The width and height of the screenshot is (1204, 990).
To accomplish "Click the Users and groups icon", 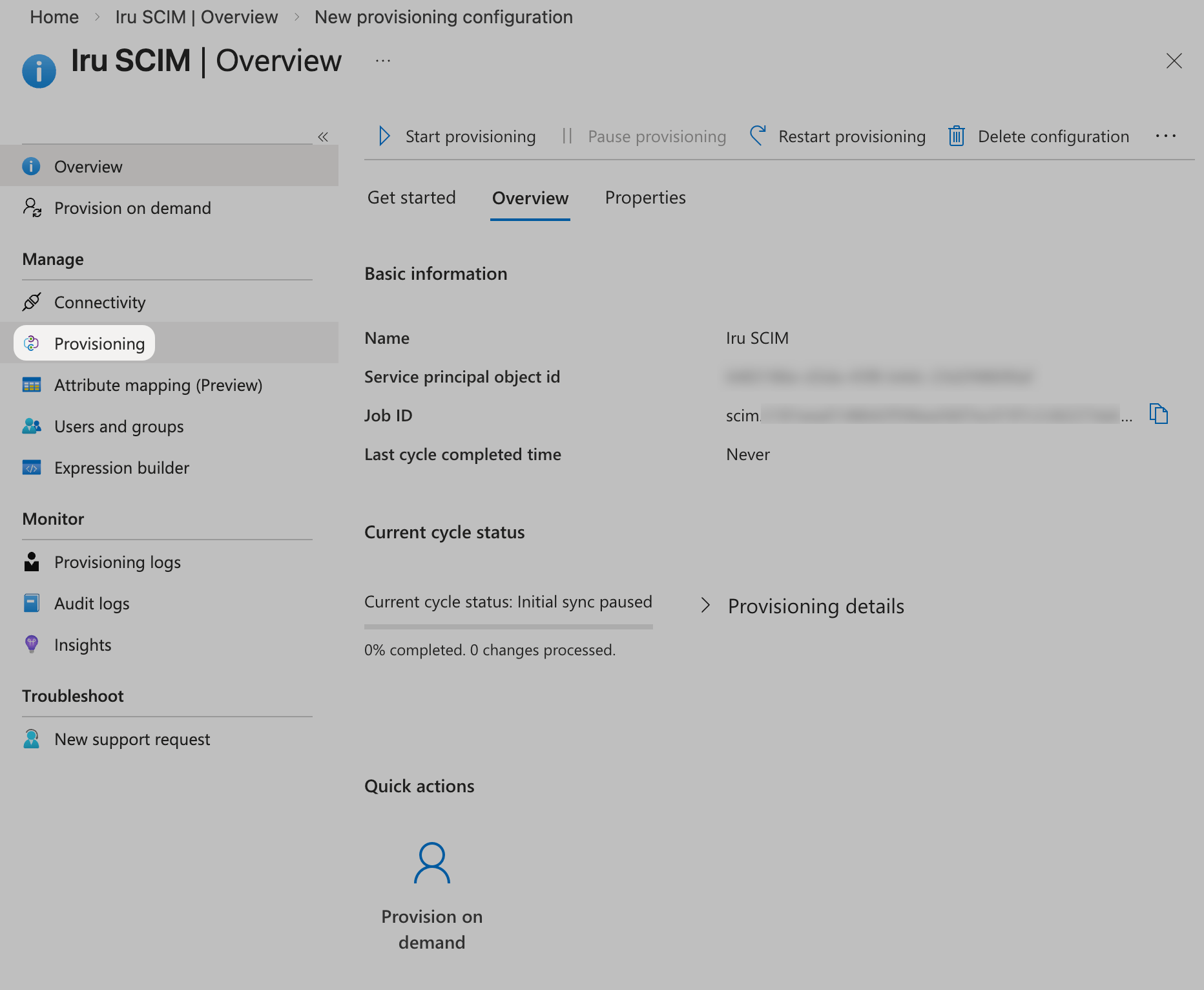I will pyautogui.click(x=31, y=426).
